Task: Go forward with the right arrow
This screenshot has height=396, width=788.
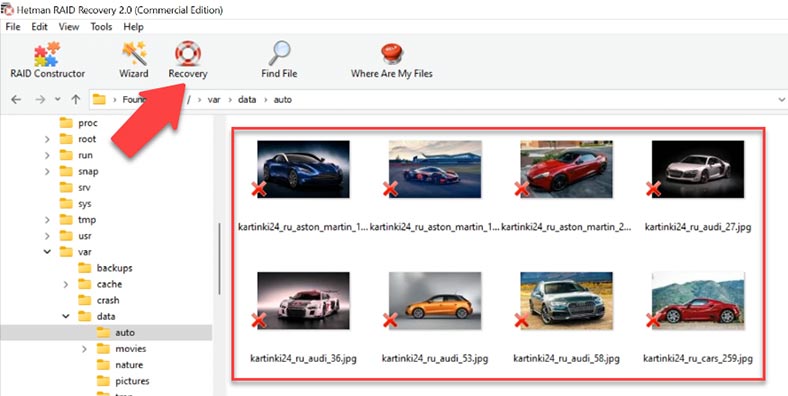Action: pyautogui.click(x=41, y=100)
